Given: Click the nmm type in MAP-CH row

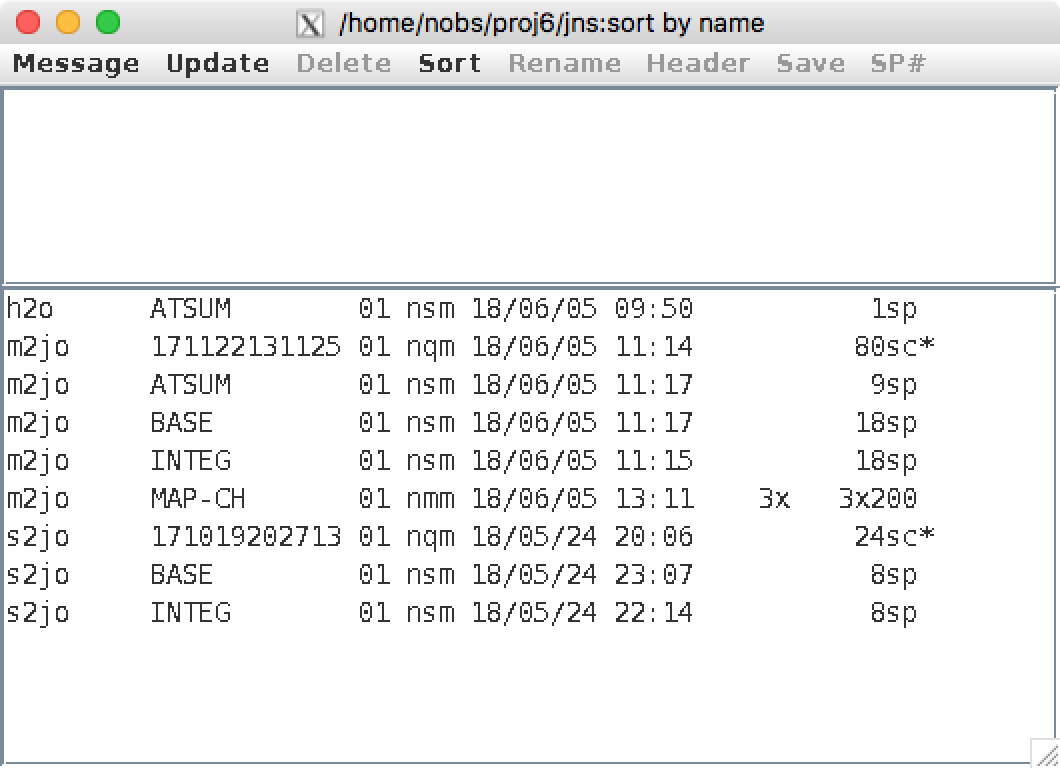Looking at the screenshot, I should [430, 498].
